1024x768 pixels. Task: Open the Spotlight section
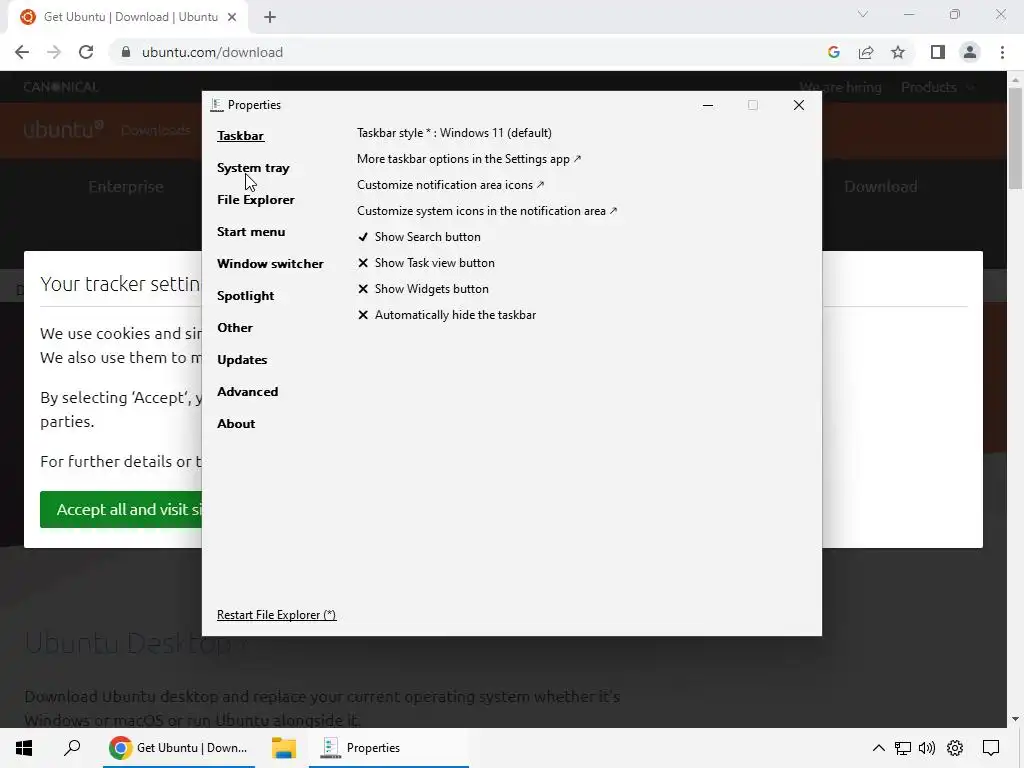(x=245, y=296)
